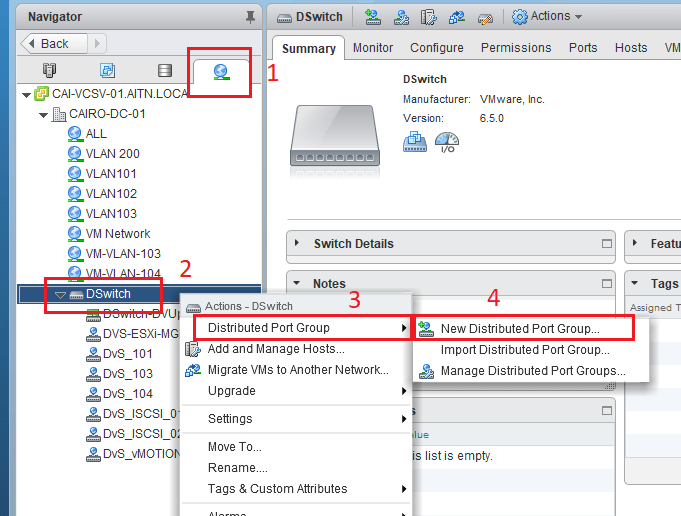
Task: Switch to Hosts and Clusters view icon
Action: pos(48,71)
